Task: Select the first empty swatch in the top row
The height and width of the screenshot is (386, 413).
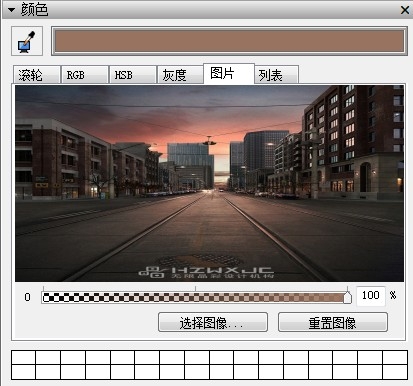Action: pyautogui.click(x=23, y=357)
